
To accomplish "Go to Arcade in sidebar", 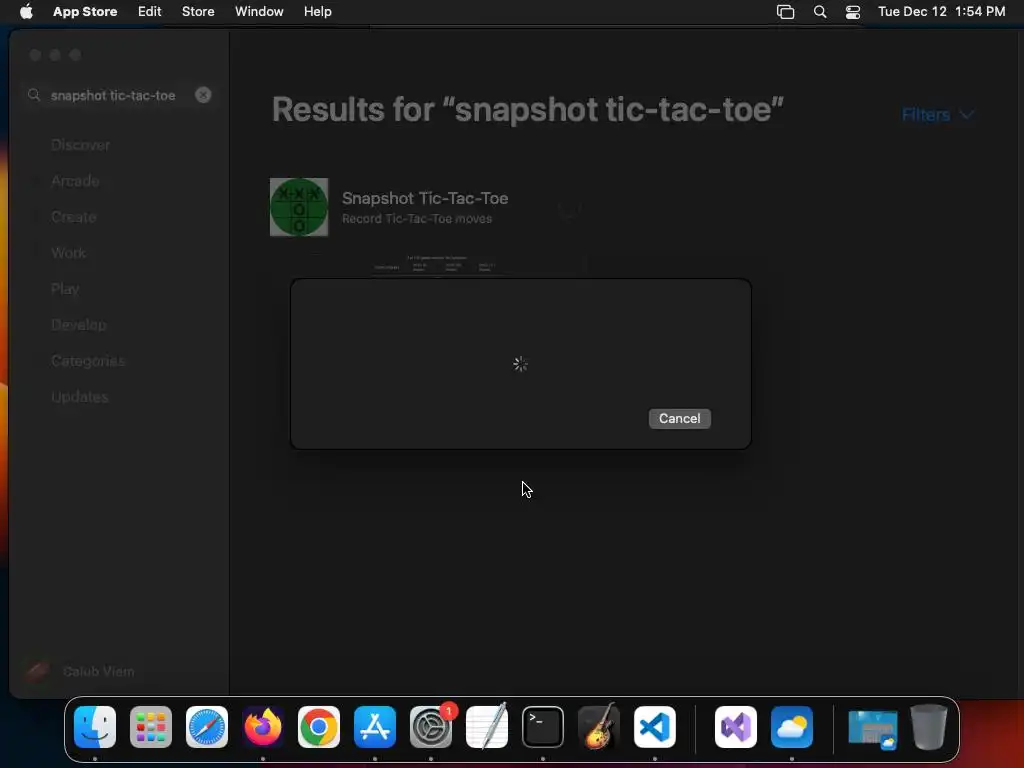I will click(x=75, y=181).
